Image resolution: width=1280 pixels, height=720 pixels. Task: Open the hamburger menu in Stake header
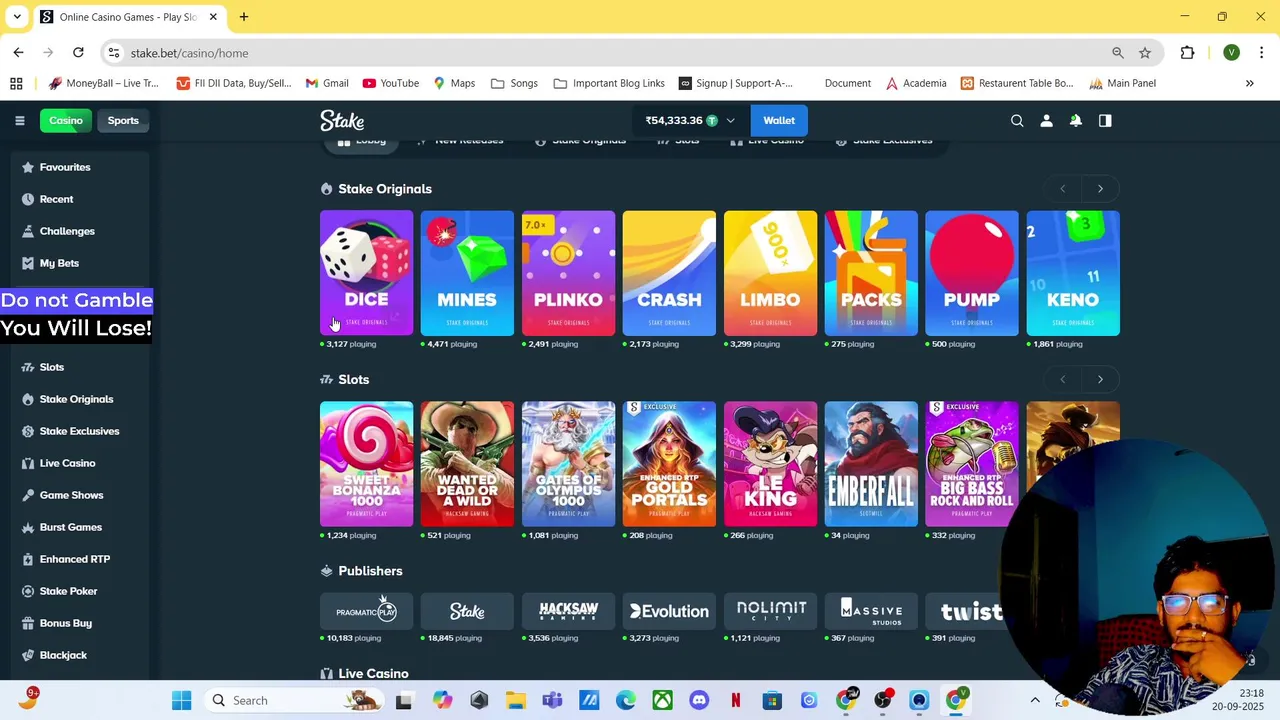click(19, 121)
